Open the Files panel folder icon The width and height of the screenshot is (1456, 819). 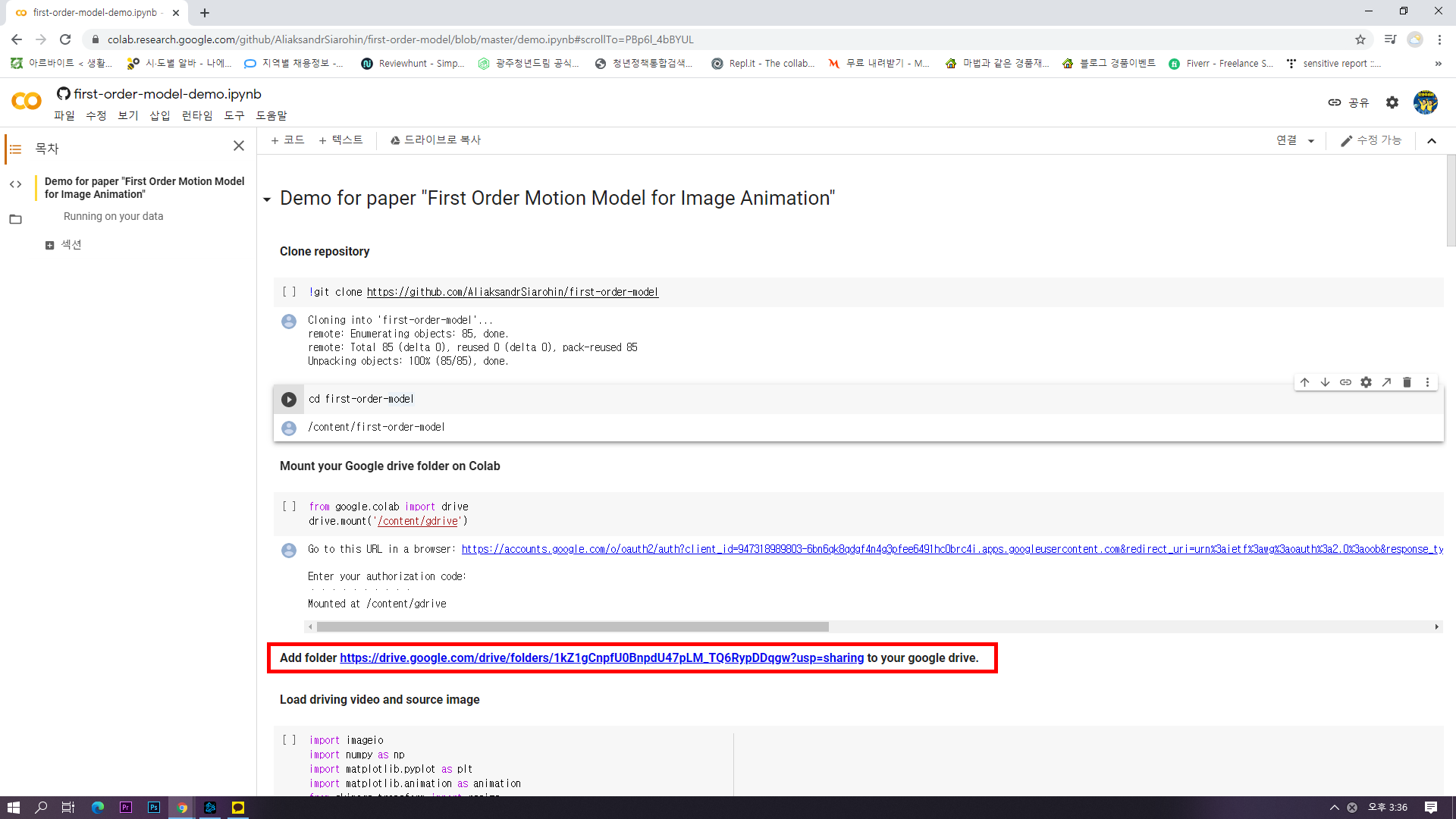click(15, 219)
